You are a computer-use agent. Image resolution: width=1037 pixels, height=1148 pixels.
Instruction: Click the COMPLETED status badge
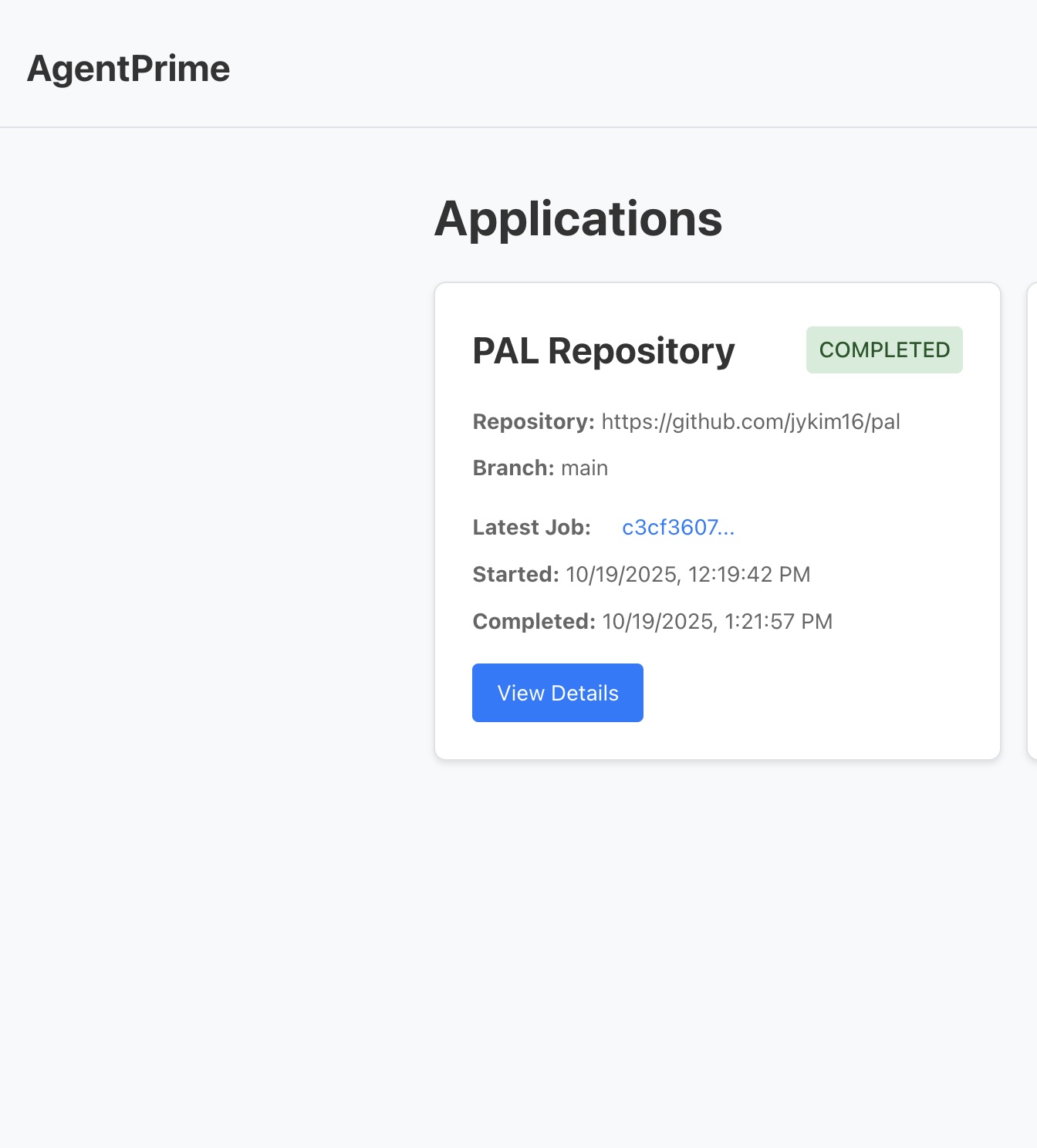coord(884,349)
